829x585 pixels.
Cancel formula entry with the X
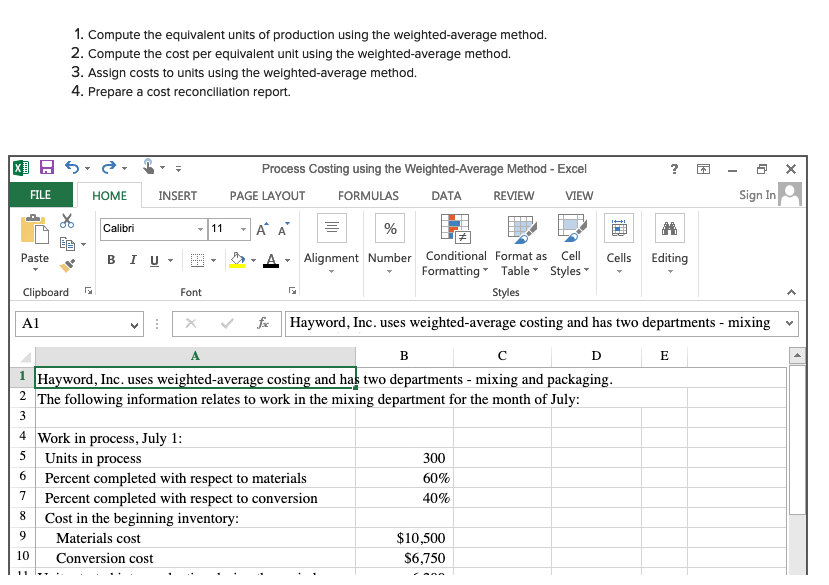pyautogui.click(x=191, y=323)
